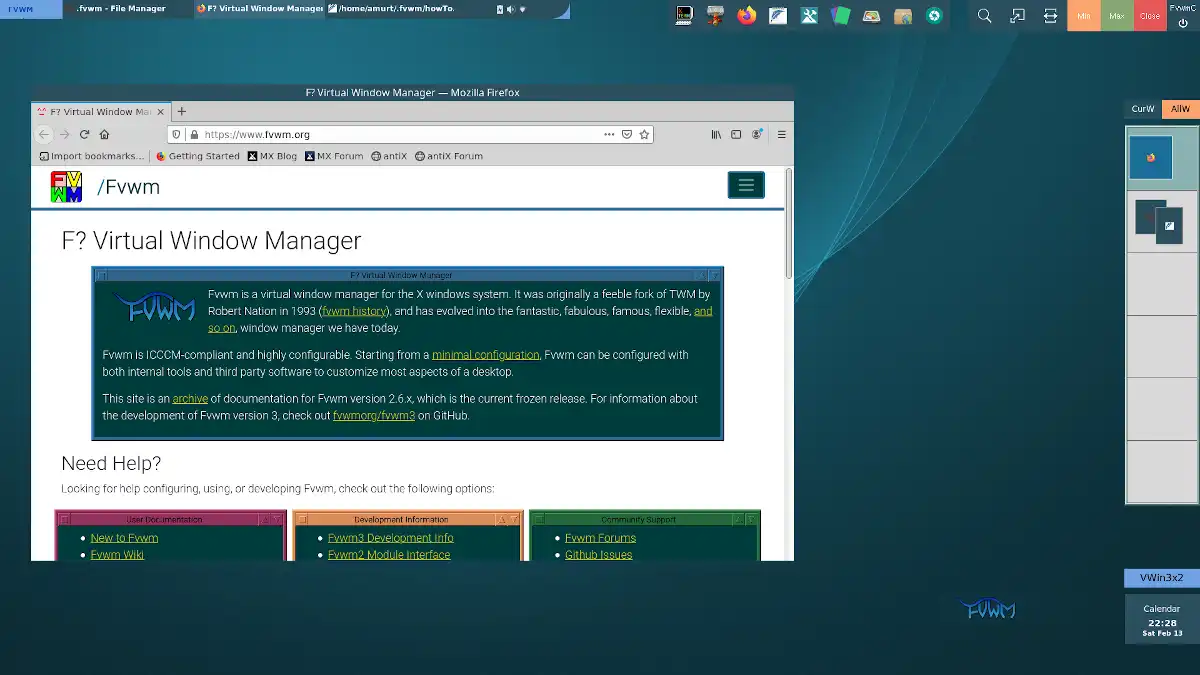
Task: Open the package box launcher icon
Action: tap(902, 15)
